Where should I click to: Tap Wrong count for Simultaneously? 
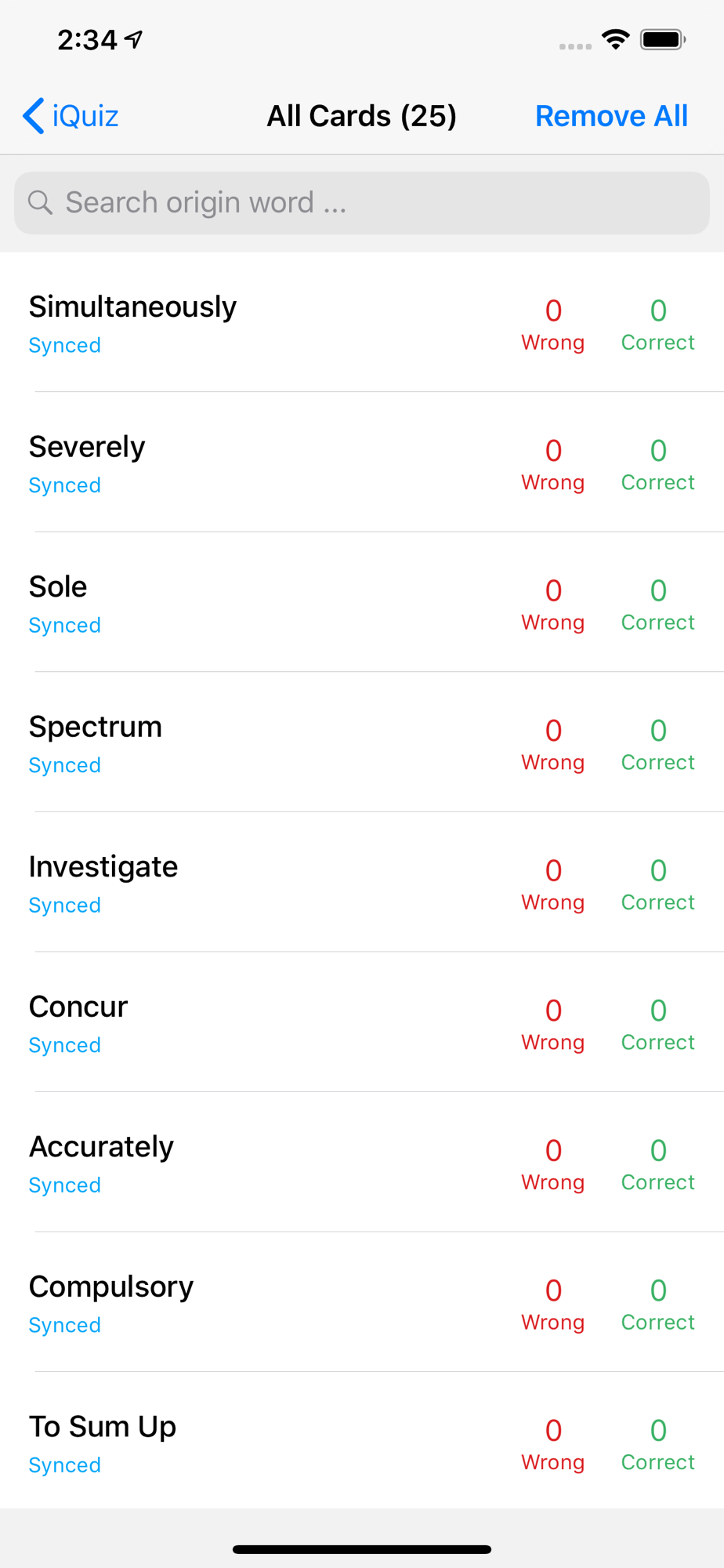[553, 325]
